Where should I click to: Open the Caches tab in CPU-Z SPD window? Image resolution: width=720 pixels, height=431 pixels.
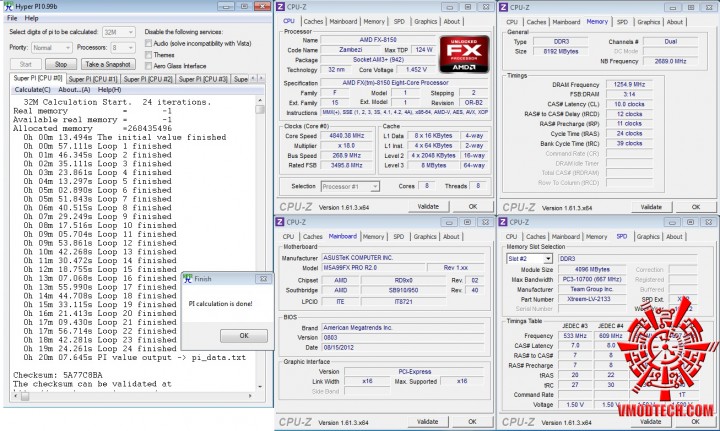coord(535,236)
